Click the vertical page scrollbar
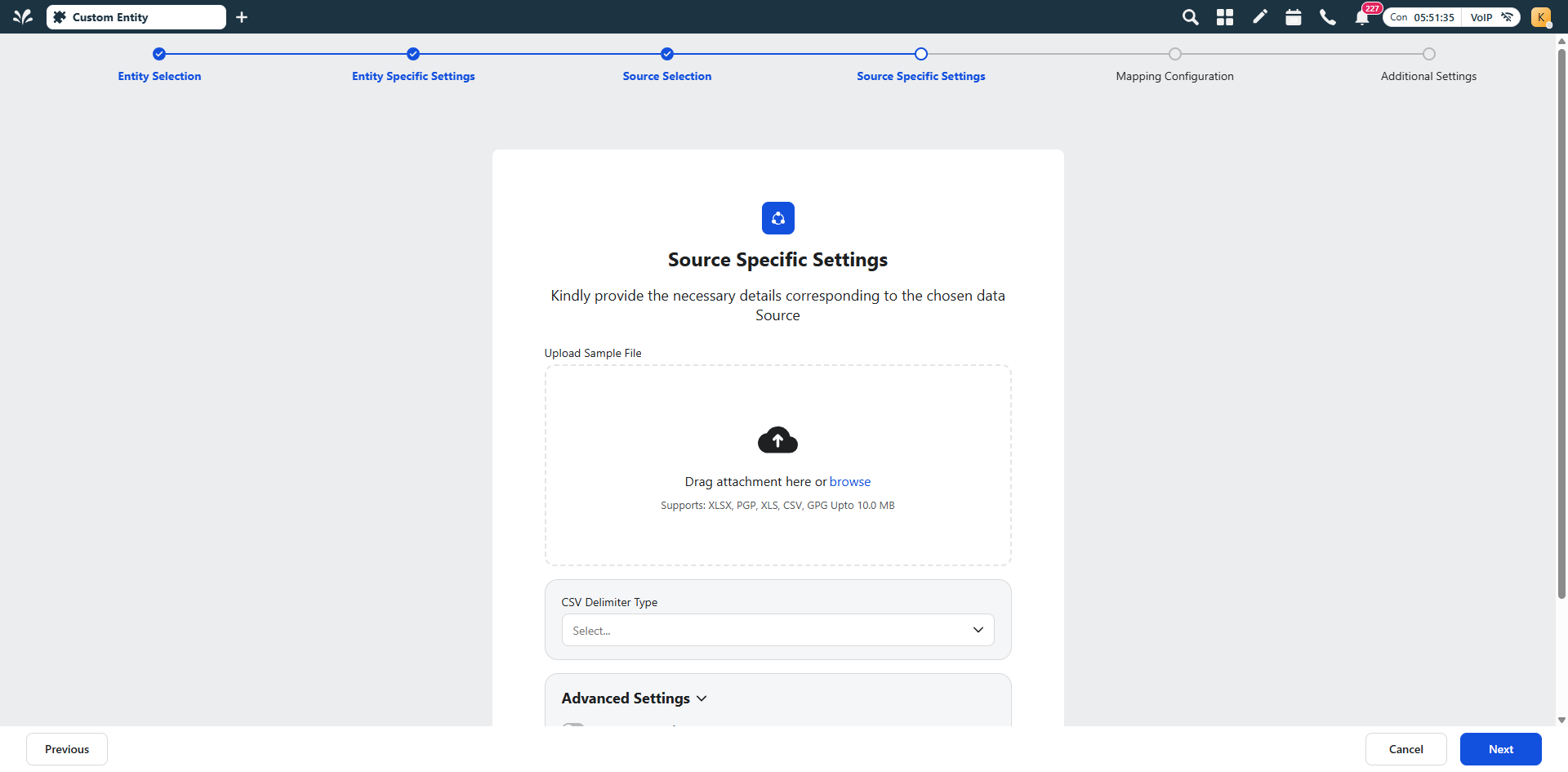 (x=1561, y=324)
